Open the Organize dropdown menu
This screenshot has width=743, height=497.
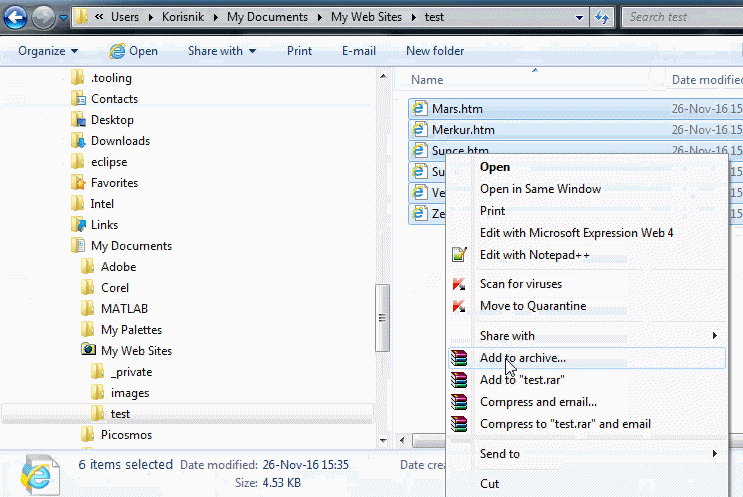click(x=47, y=51)
